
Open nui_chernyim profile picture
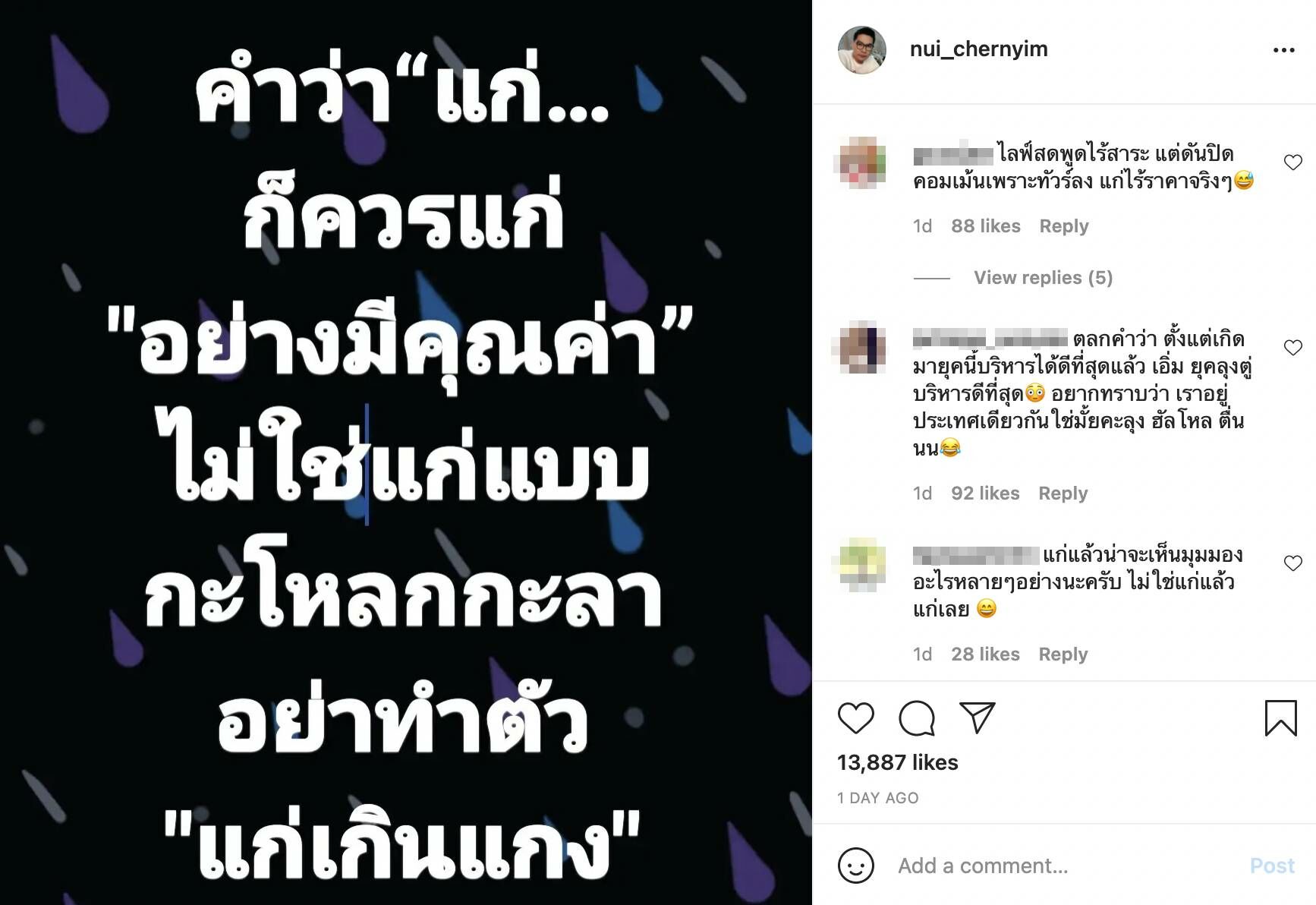click(x=861, y=50)
